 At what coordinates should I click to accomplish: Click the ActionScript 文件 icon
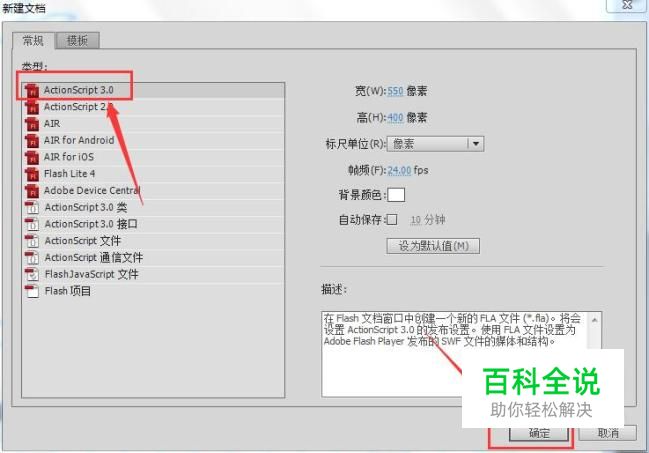pyautogui.click(x=32, y=241)
